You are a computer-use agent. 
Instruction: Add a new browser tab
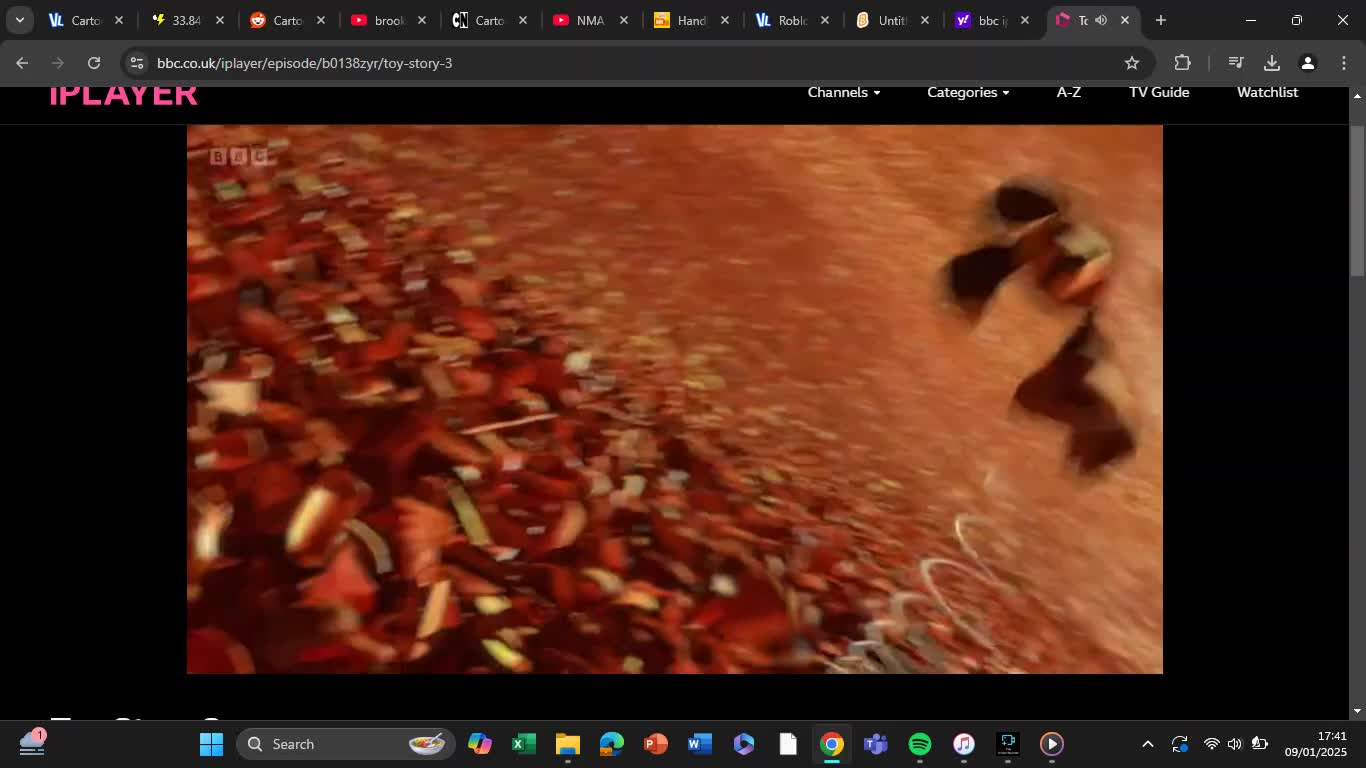[1160, 20]
